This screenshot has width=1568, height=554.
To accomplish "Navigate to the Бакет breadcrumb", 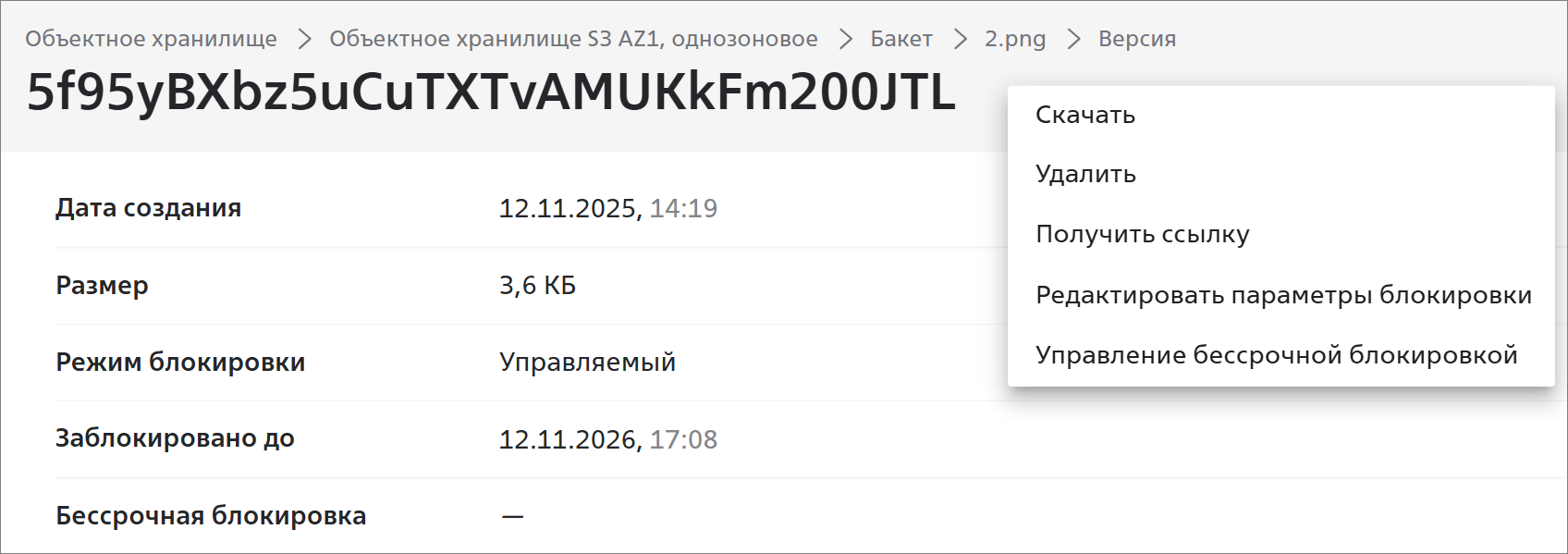I will pos(900,39).
